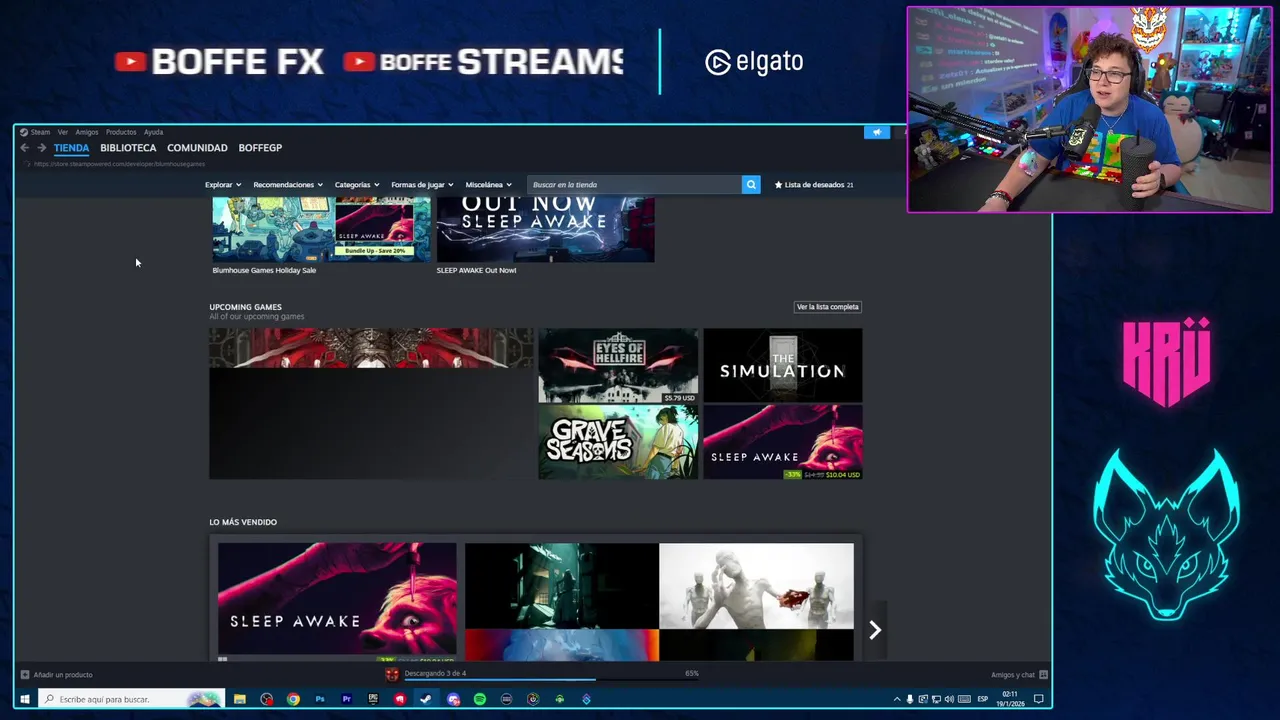Open the BOFFEGP profile tab
Image resolution: width=1280 pixels, height=720 pixels.
260,148
